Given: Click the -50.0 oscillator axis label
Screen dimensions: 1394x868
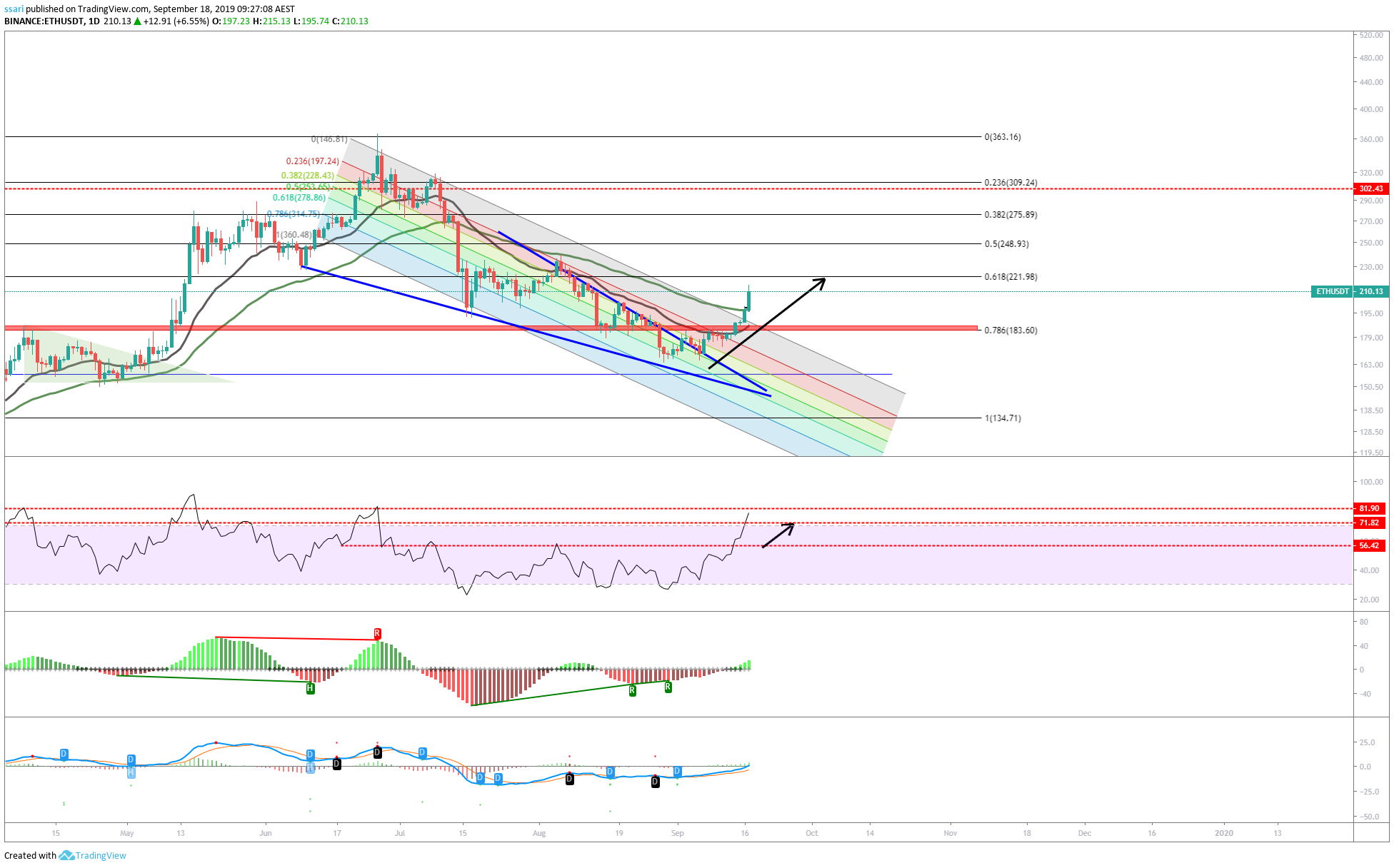Looking at the screenshot, I should coord(1369,817).
